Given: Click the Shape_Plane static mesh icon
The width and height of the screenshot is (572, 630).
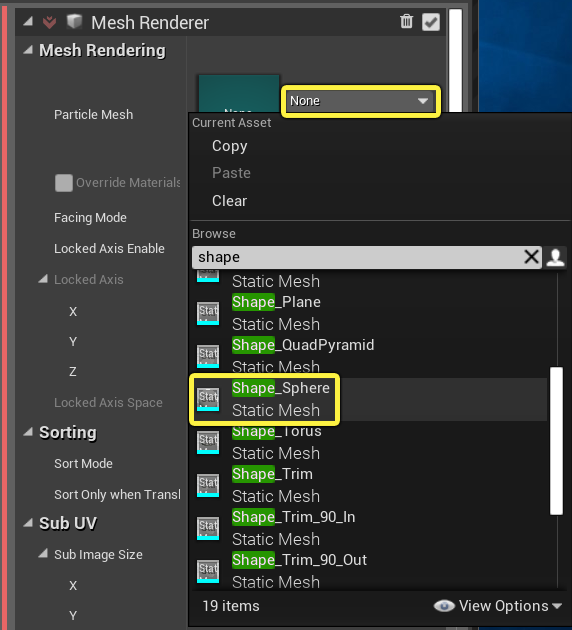Looking at the screenshot, I should pyautogui.click(x=208, y=313).
